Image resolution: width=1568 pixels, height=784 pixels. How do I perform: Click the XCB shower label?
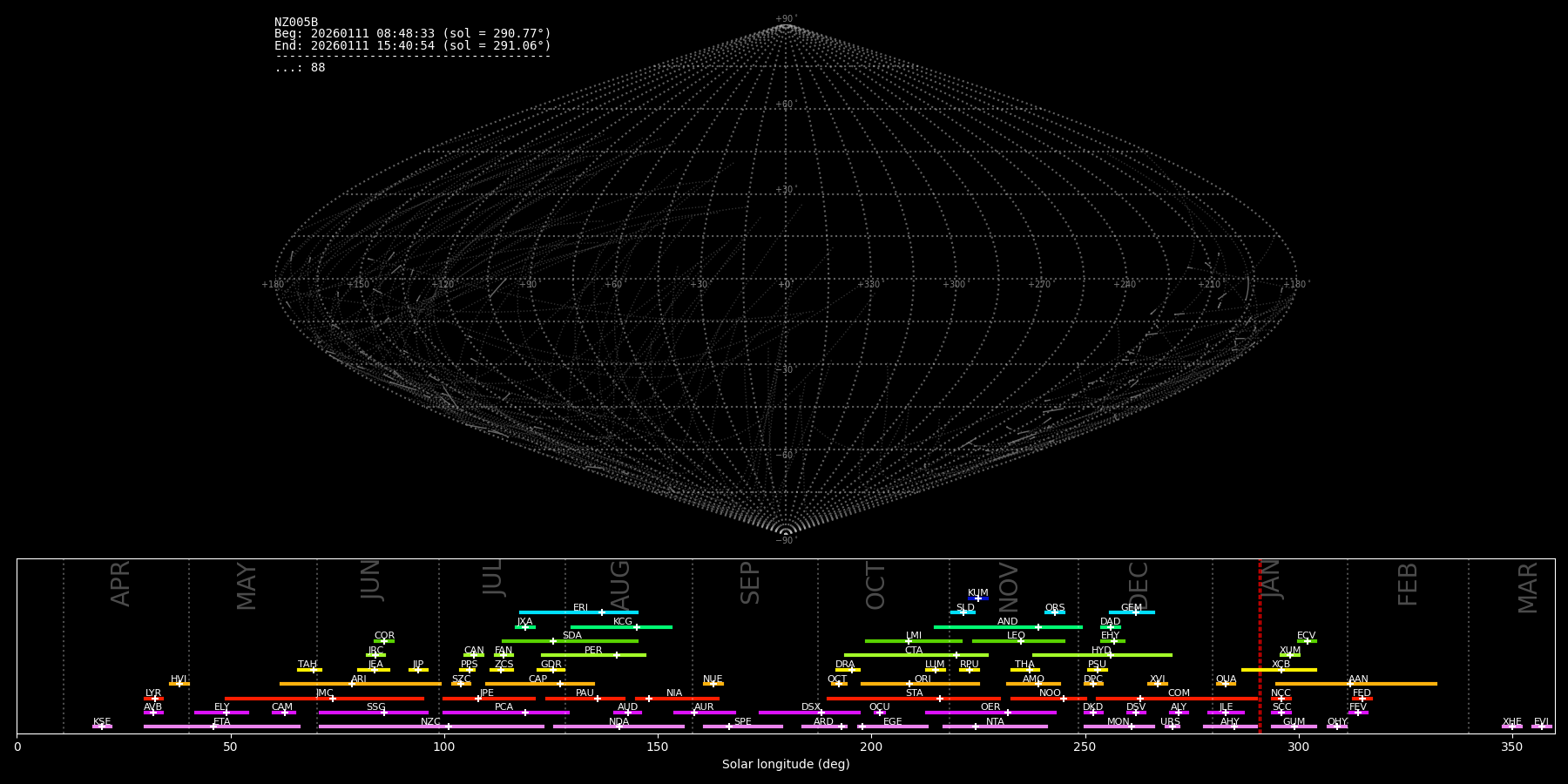pos(1281,665)
